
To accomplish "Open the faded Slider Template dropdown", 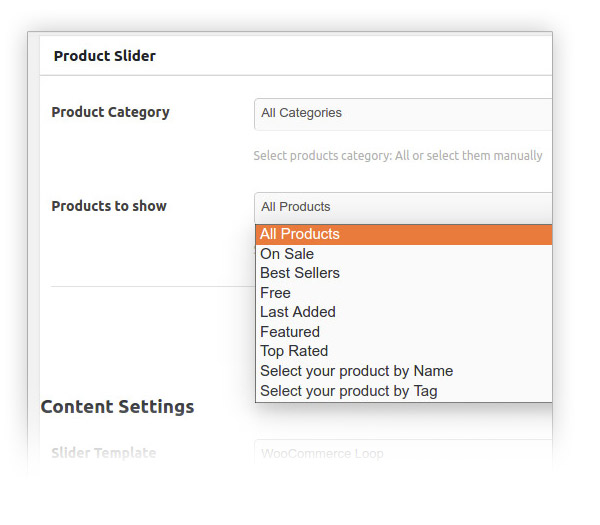I will (x=402, y=453).
